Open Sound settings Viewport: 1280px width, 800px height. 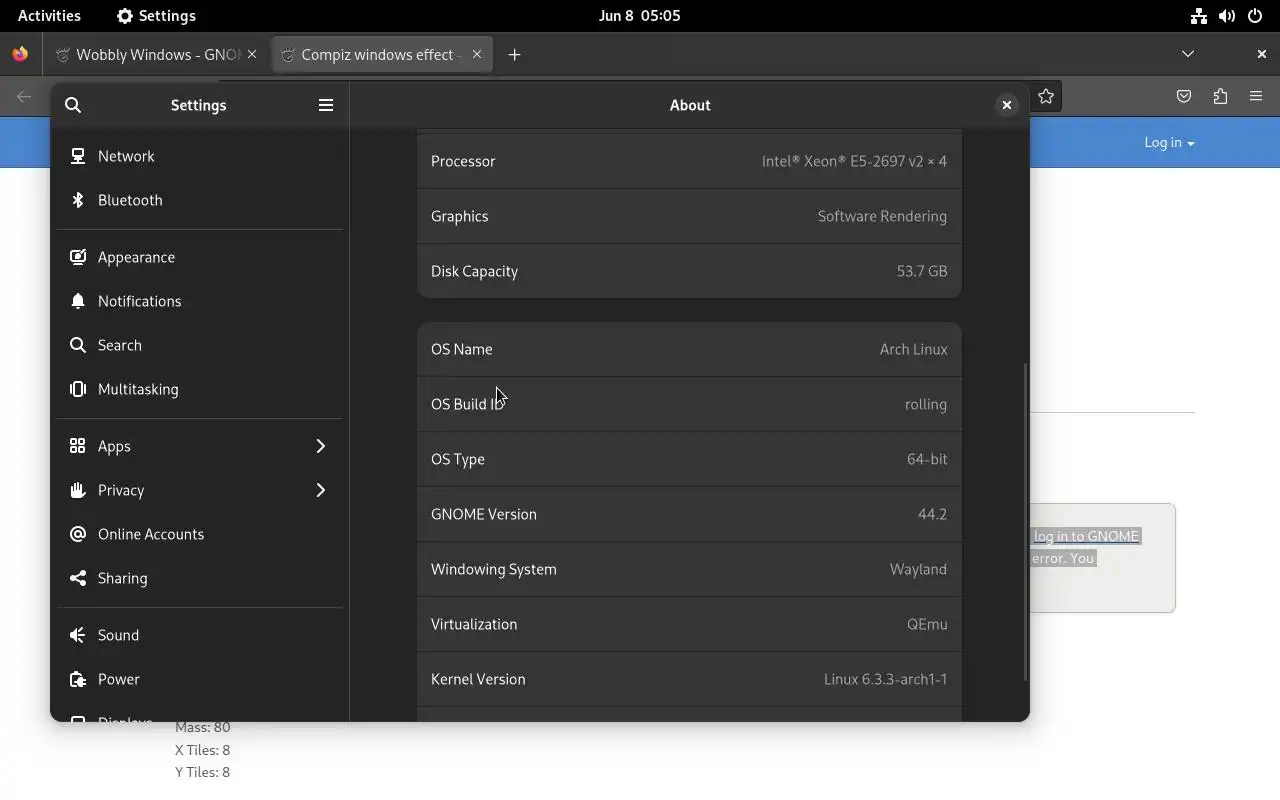tap(200, 636)
